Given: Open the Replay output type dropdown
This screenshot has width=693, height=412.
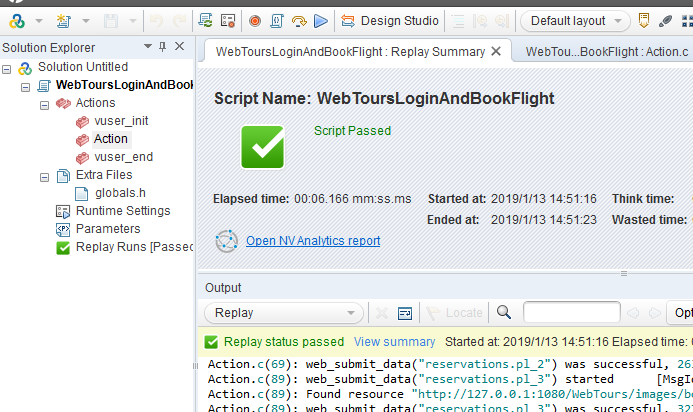Looking at the screenshot, I should coord(284,313).
